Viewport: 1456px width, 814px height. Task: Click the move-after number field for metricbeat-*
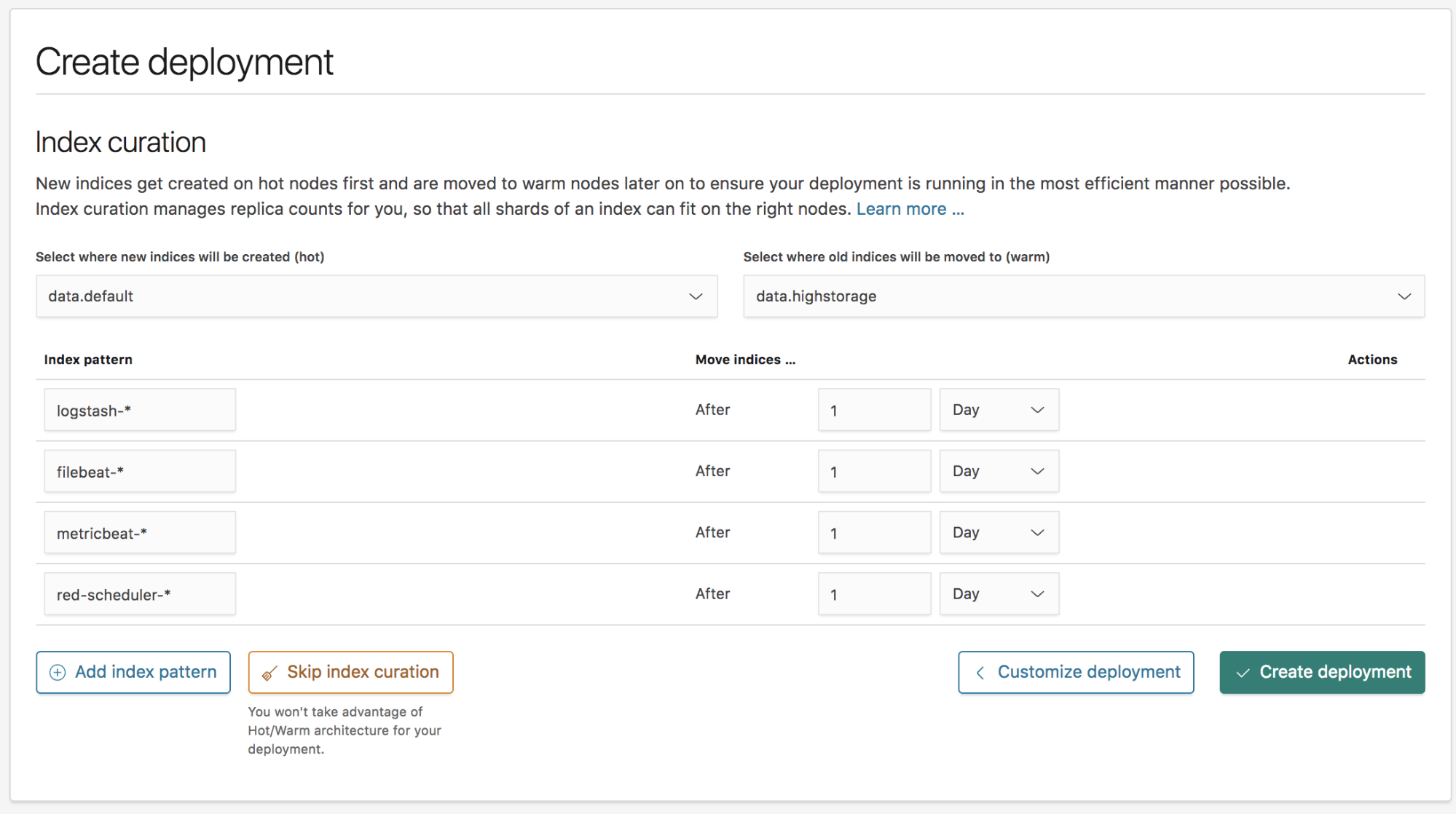[874, 532]
